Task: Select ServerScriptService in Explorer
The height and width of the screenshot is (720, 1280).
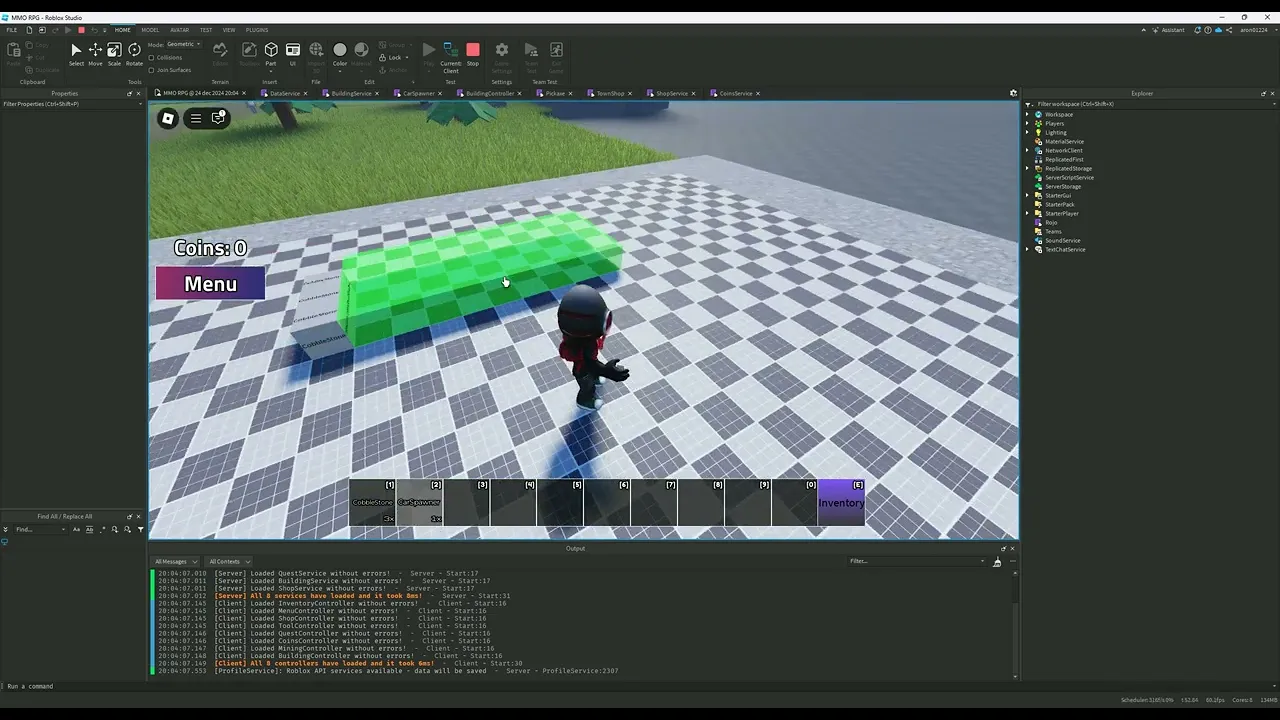Action: click(x=1069, y=177)
